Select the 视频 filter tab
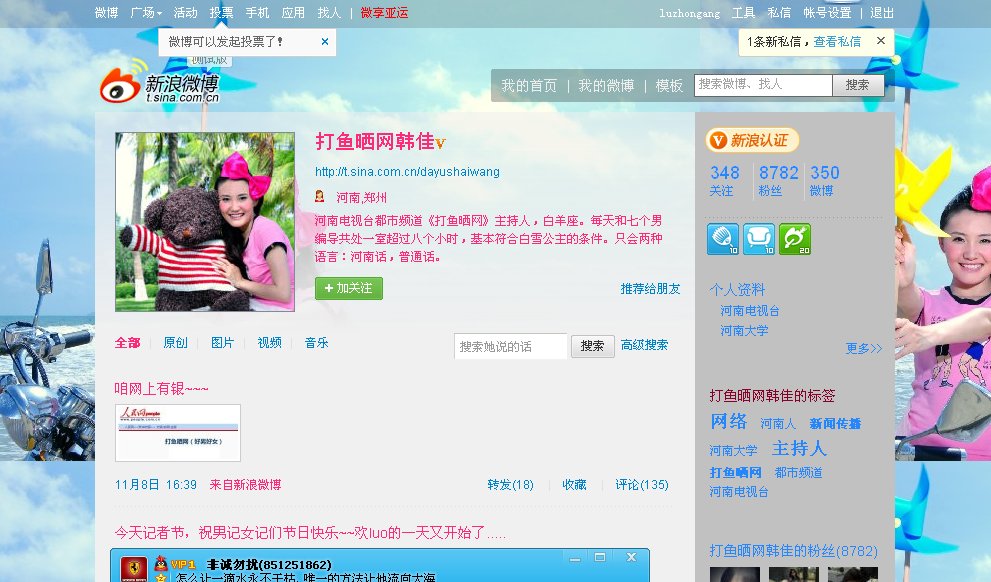This screenshot has width=991, height=582. 269,343
